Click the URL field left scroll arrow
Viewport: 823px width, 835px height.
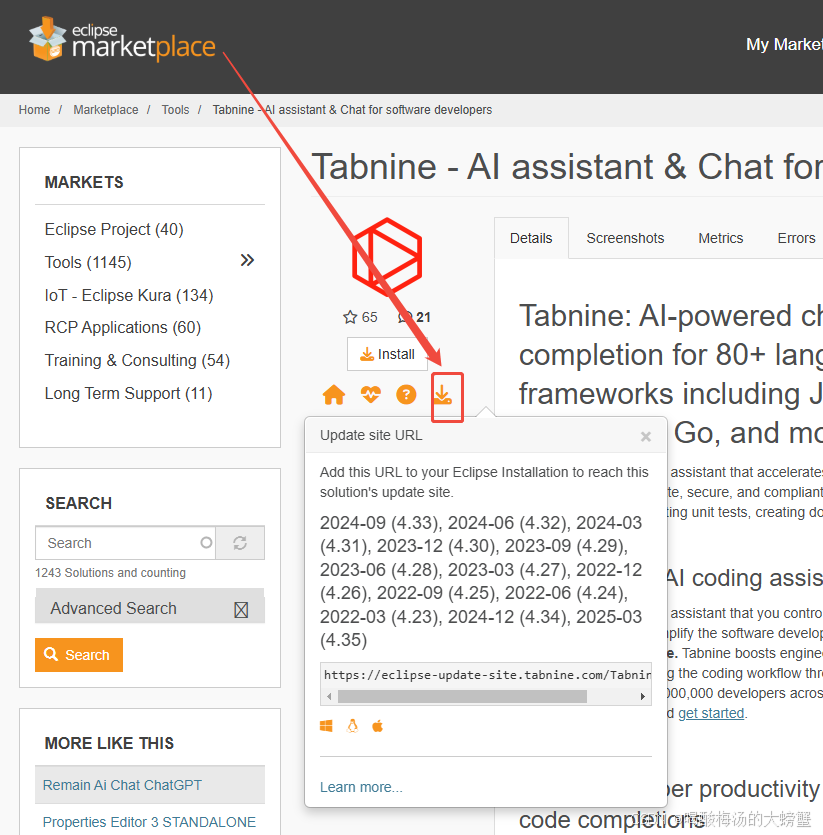coord(329,697)
